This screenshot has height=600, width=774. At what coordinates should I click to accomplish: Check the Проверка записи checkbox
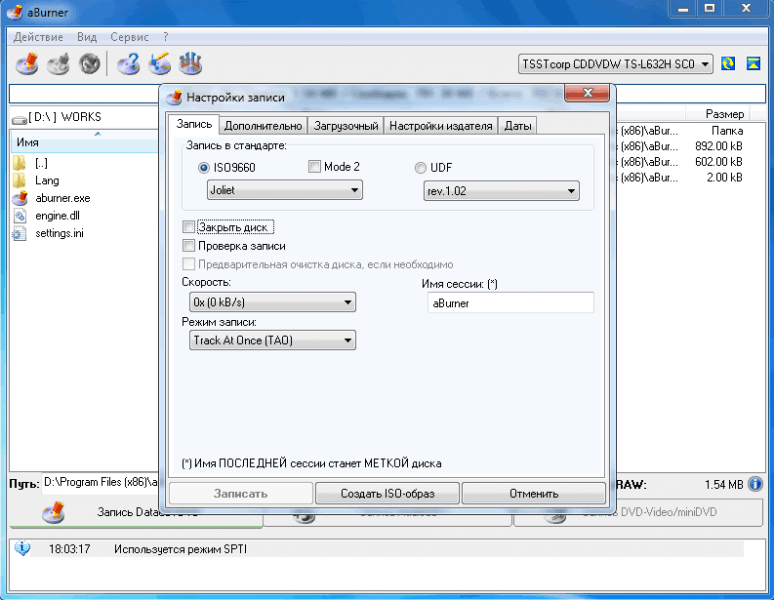189,246
